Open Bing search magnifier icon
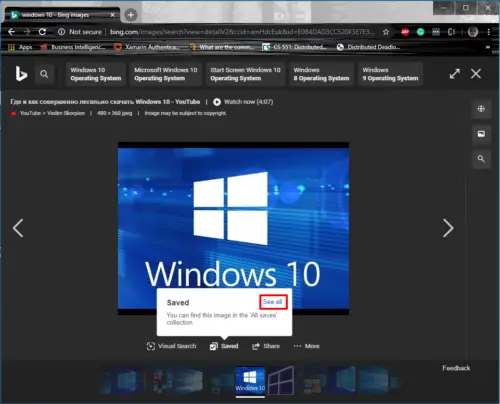 point(44,74)
